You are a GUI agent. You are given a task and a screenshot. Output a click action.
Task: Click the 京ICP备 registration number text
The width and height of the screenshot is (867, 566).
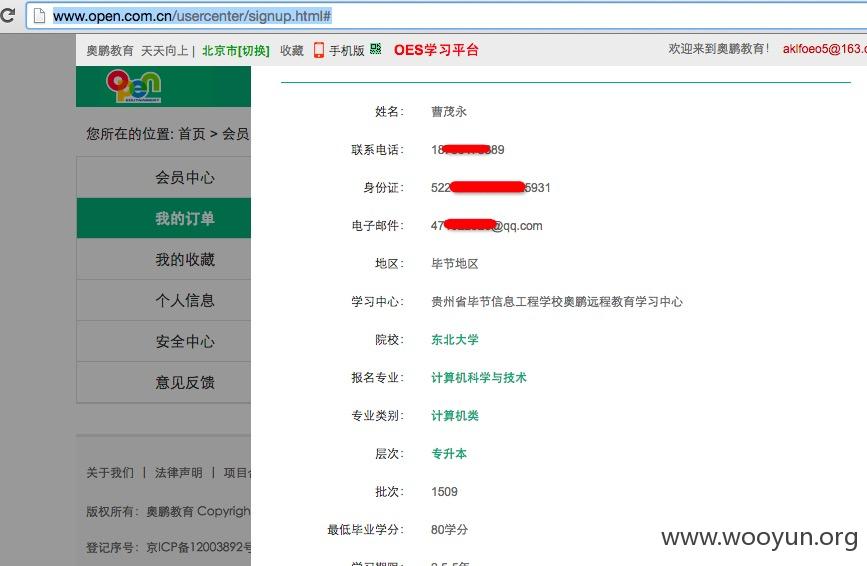tap(198, 547)
